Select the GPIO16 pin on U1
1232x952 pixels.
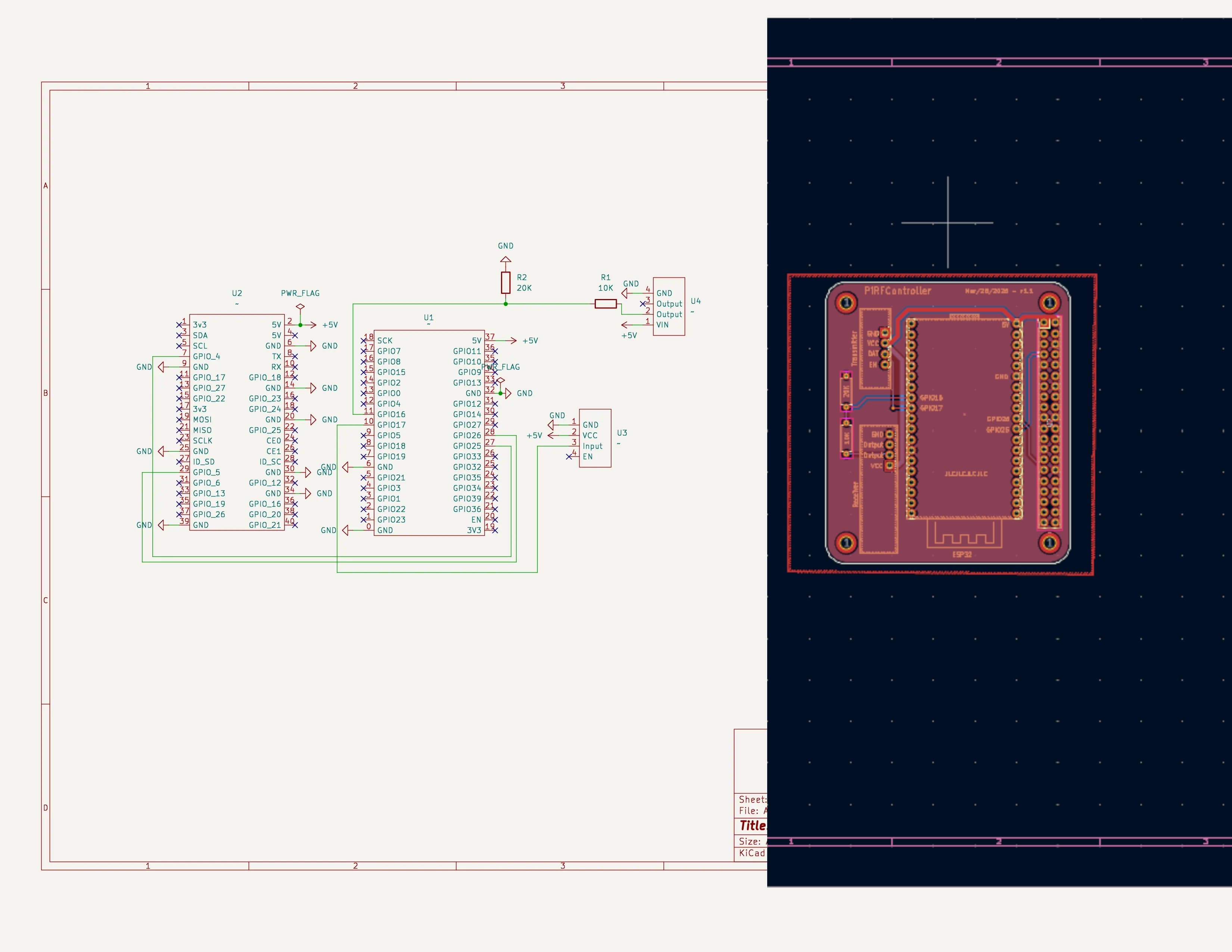[391, 414]
